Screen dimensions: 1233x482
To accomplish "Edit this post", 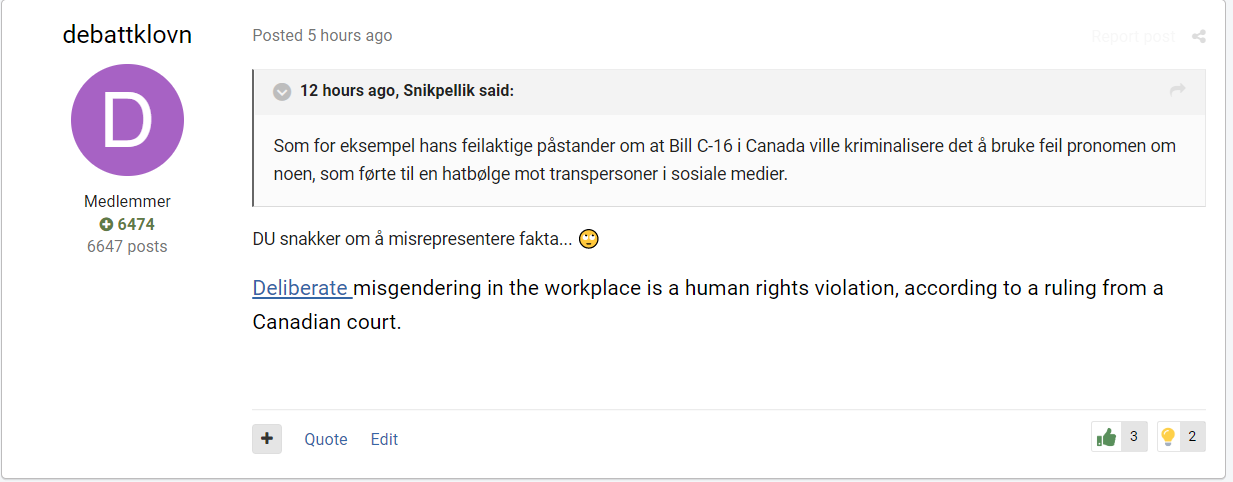I will (384, 439).
